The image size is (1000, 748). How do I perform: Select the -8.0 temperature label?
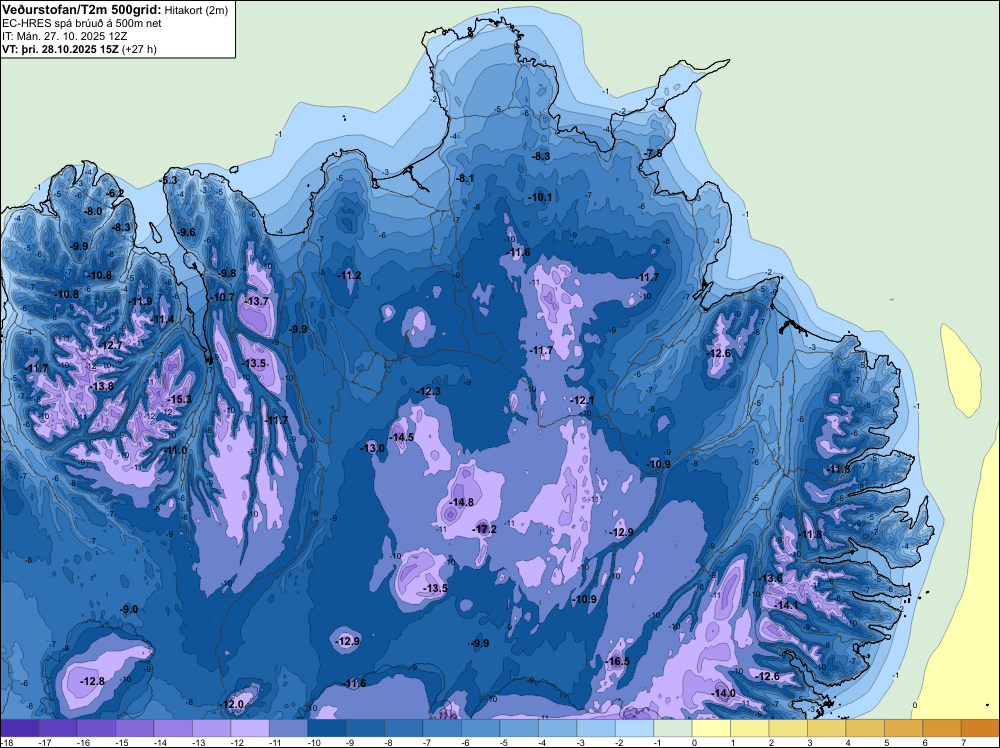(93, 211)
